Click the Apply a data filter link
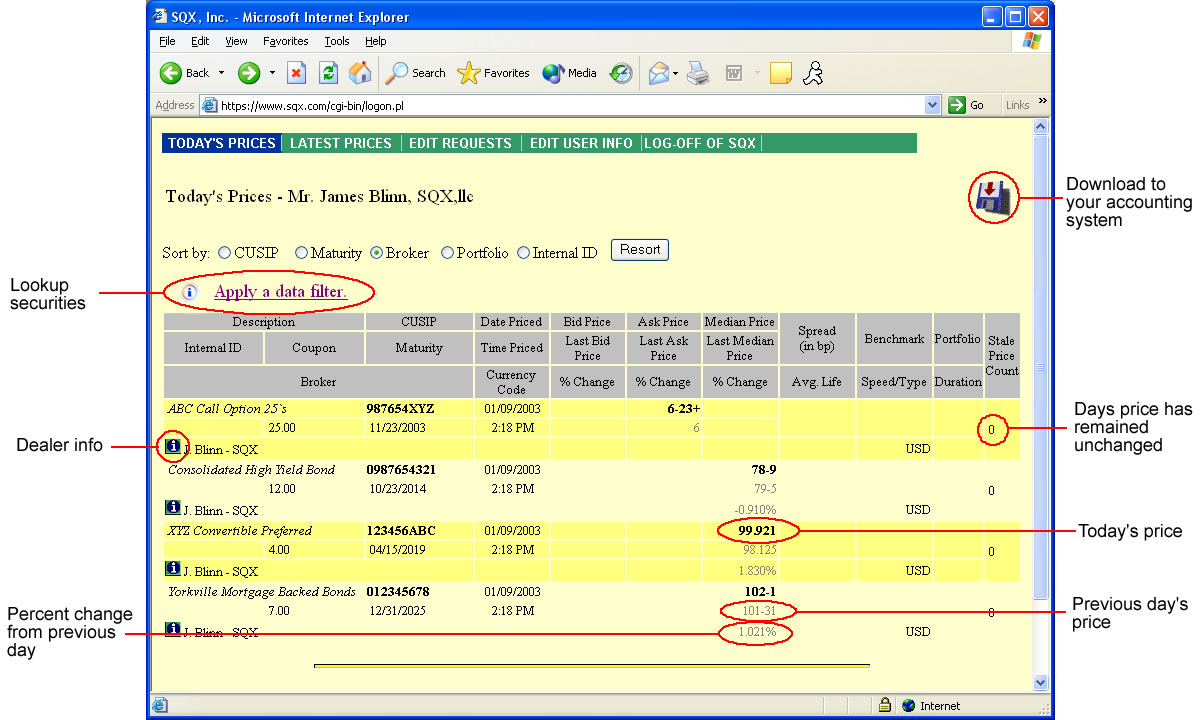The height and width of the screenshot is (720, 1200). [281, 292]
